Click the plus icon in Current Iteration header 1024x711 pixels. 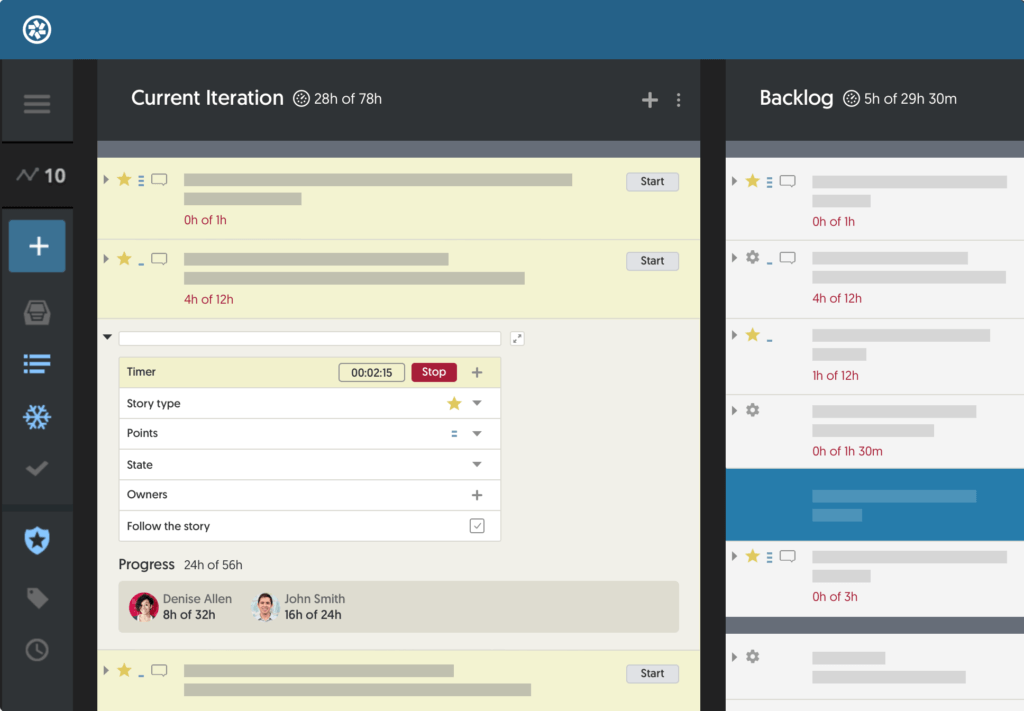click(649, 99)
